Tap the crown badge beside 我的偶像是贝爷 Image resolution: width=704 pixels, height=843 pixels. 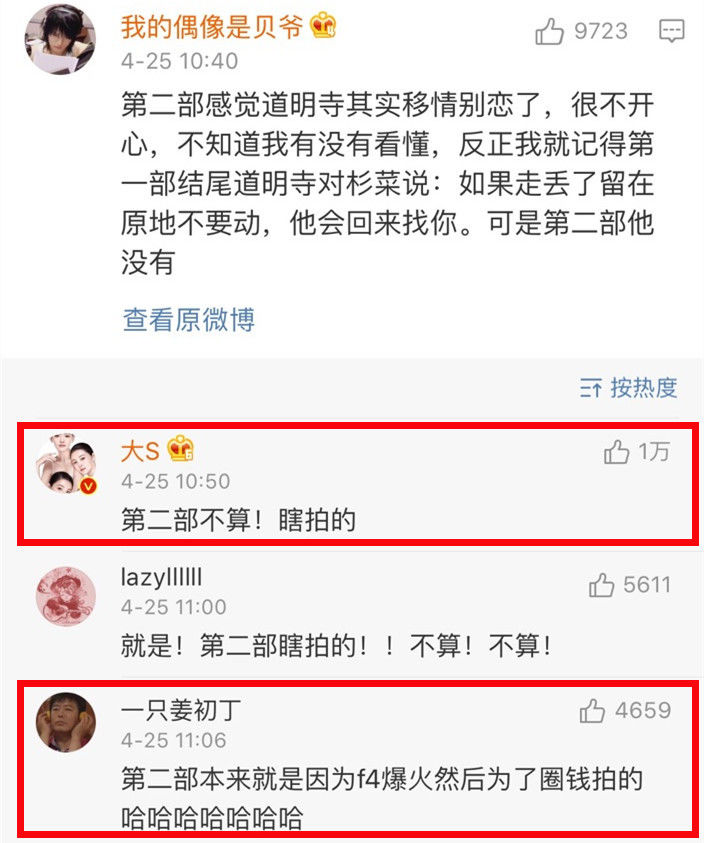(x=323, y=26)
